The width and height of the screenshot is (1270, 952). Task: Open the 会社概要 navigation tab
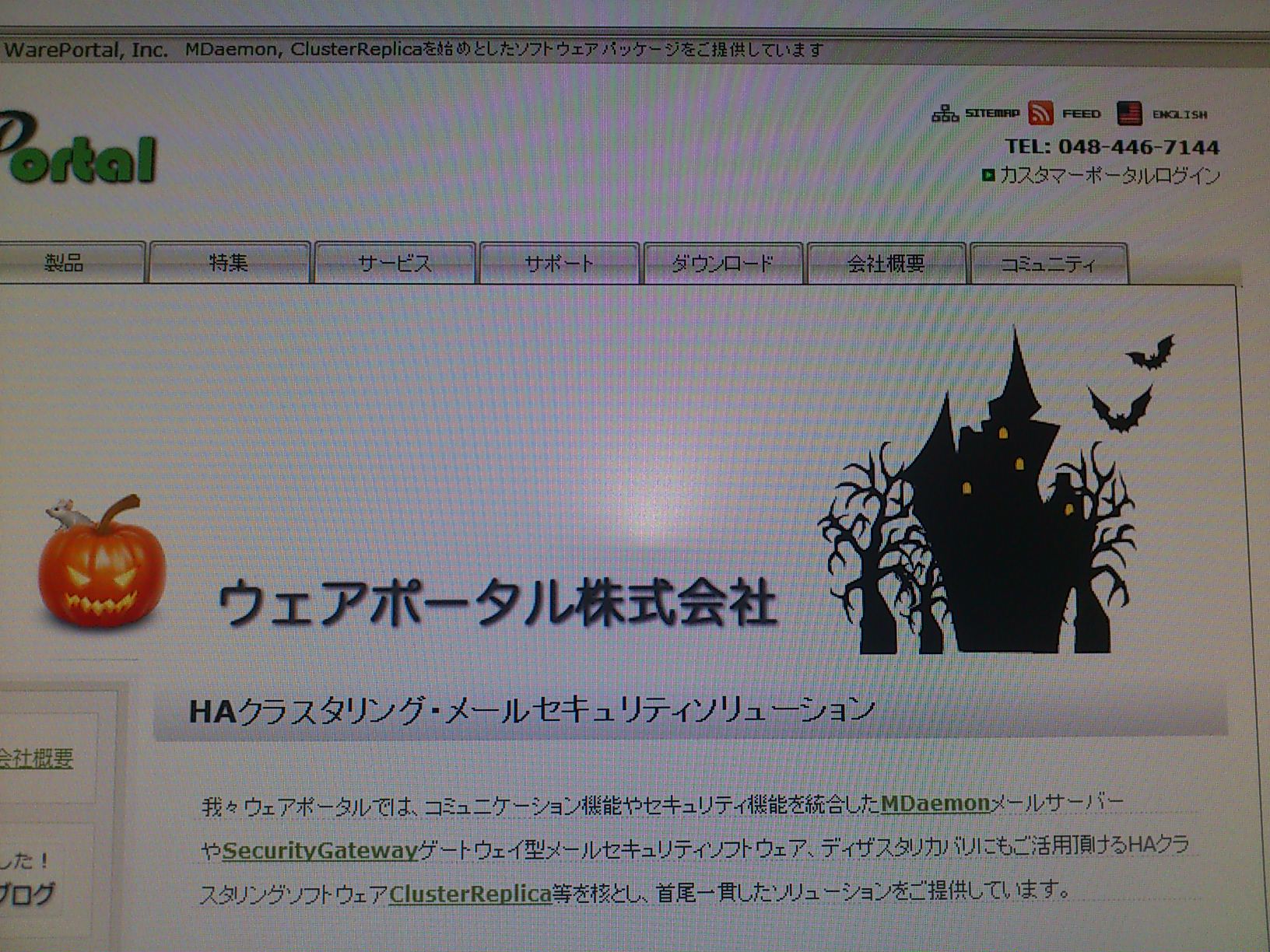tap(886, 264)
